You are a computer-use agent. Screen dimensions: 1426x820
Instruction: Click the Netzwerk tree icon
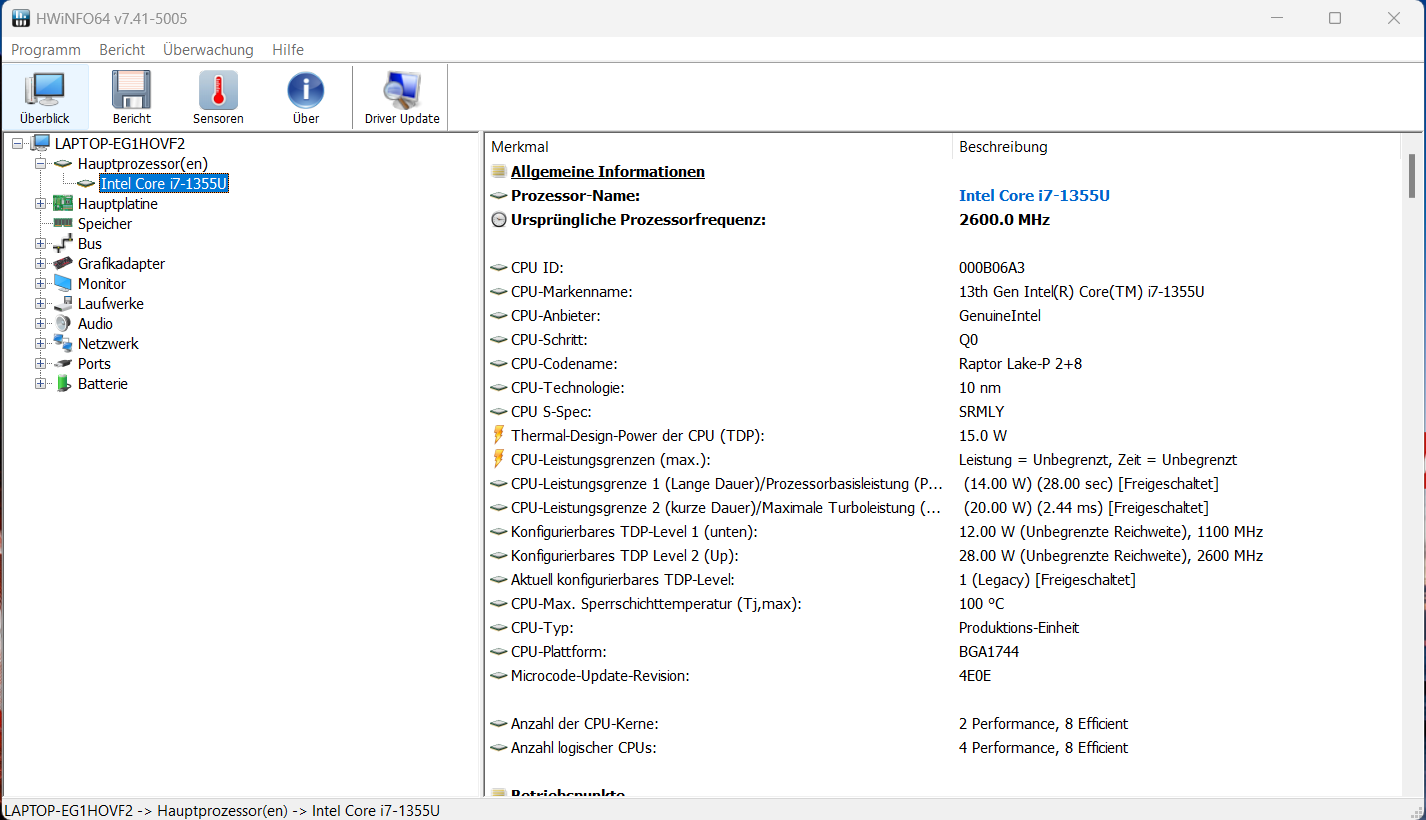[63, 343]
